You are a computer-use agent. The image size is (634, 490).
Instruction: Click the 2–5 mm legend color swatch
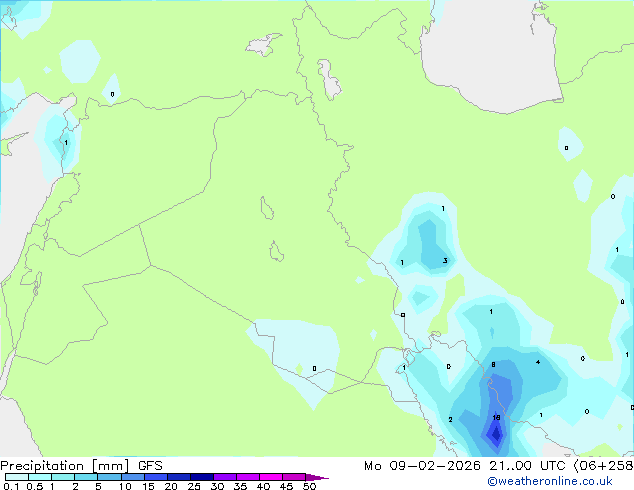(86, 477)
